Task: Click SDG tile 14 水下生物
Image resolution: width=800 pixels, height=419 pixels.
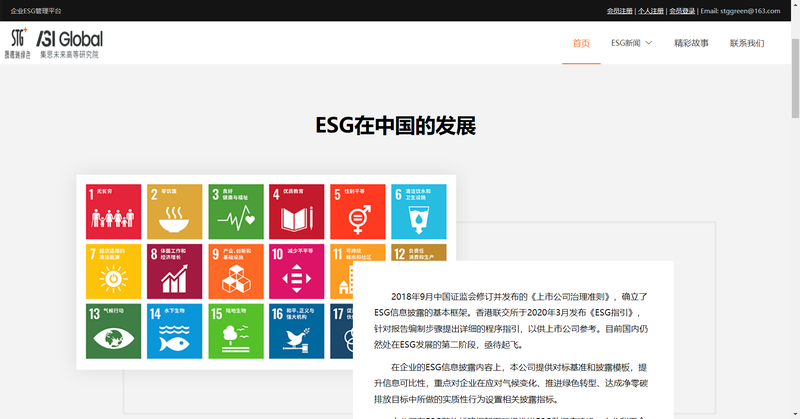Action: pyautogui.click(x=174, y=331)
